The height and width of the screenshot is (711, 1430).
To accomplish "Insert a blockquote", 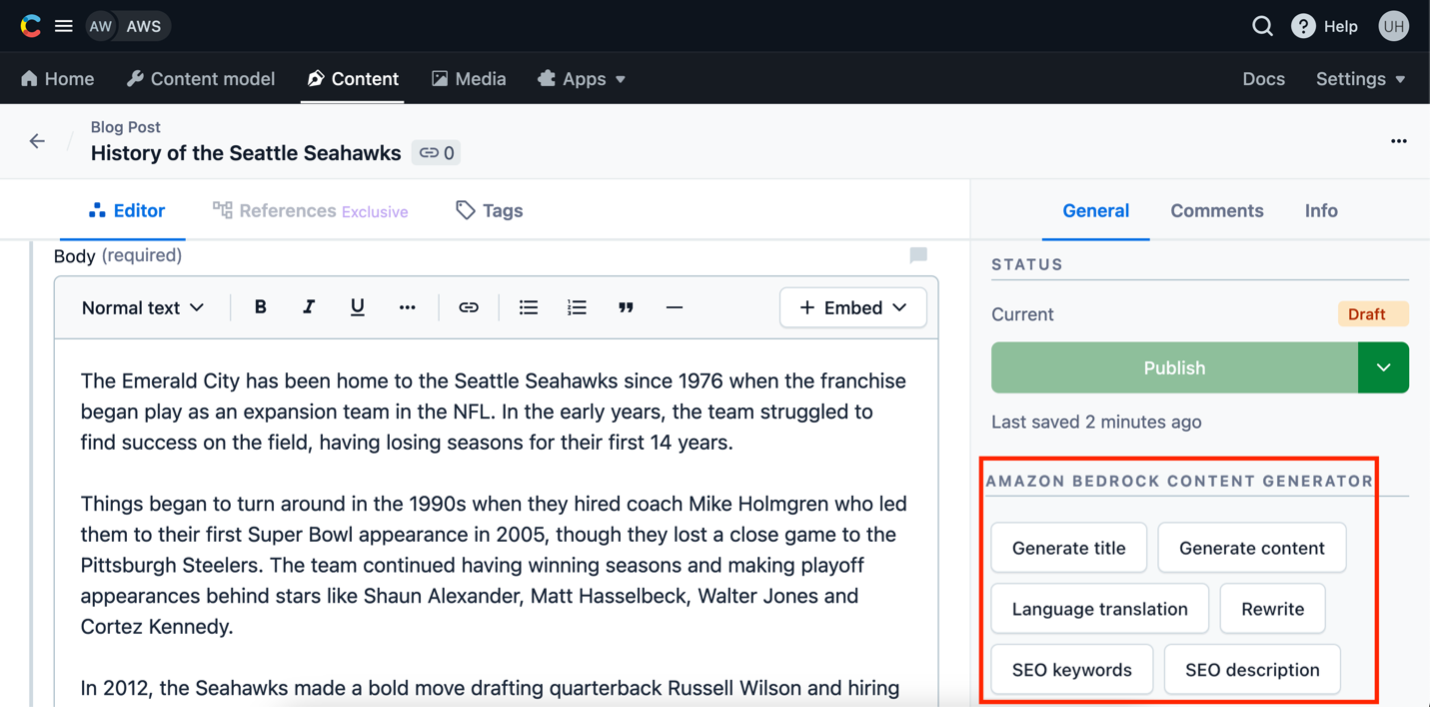I will click(626, 307).
